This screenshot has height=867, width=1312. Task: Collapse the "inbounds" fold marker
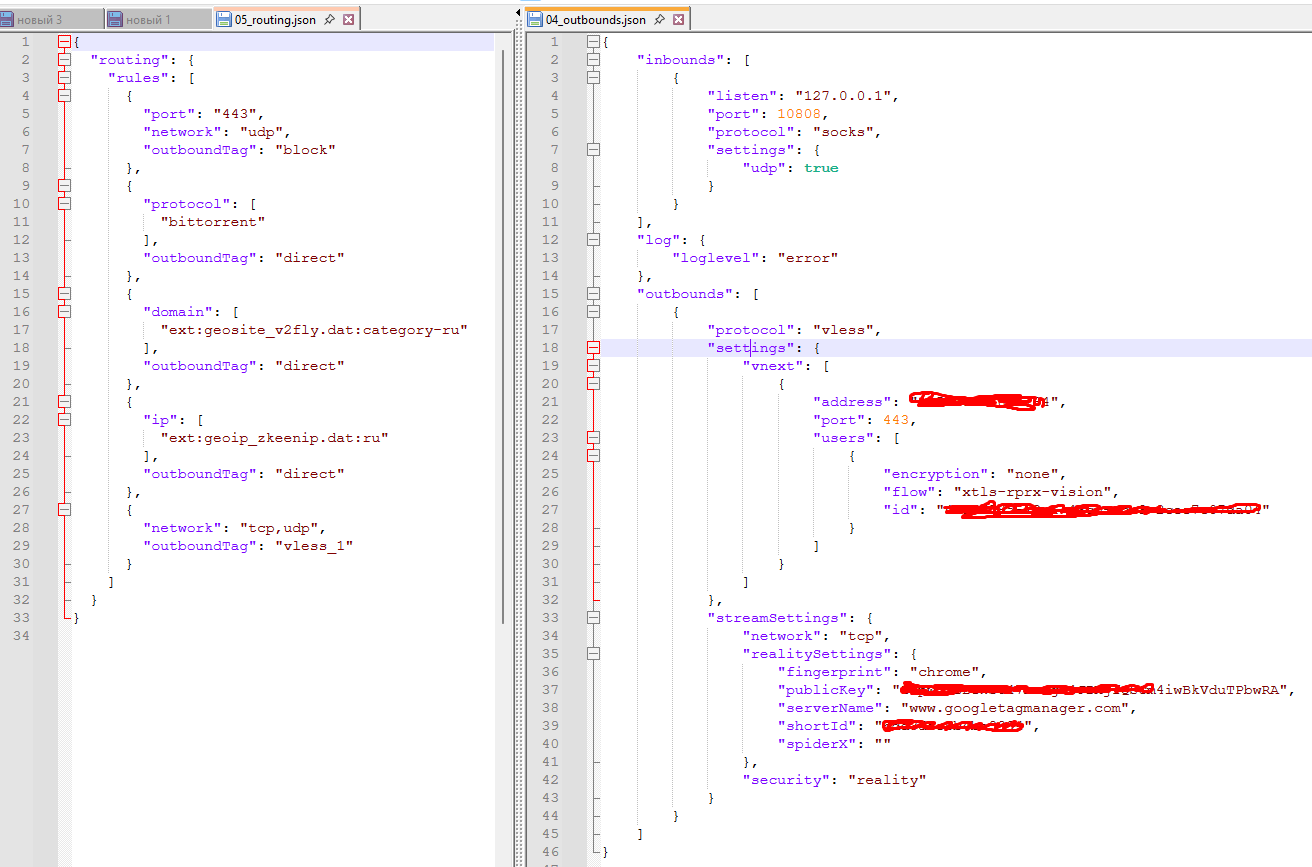click(593, 60)
